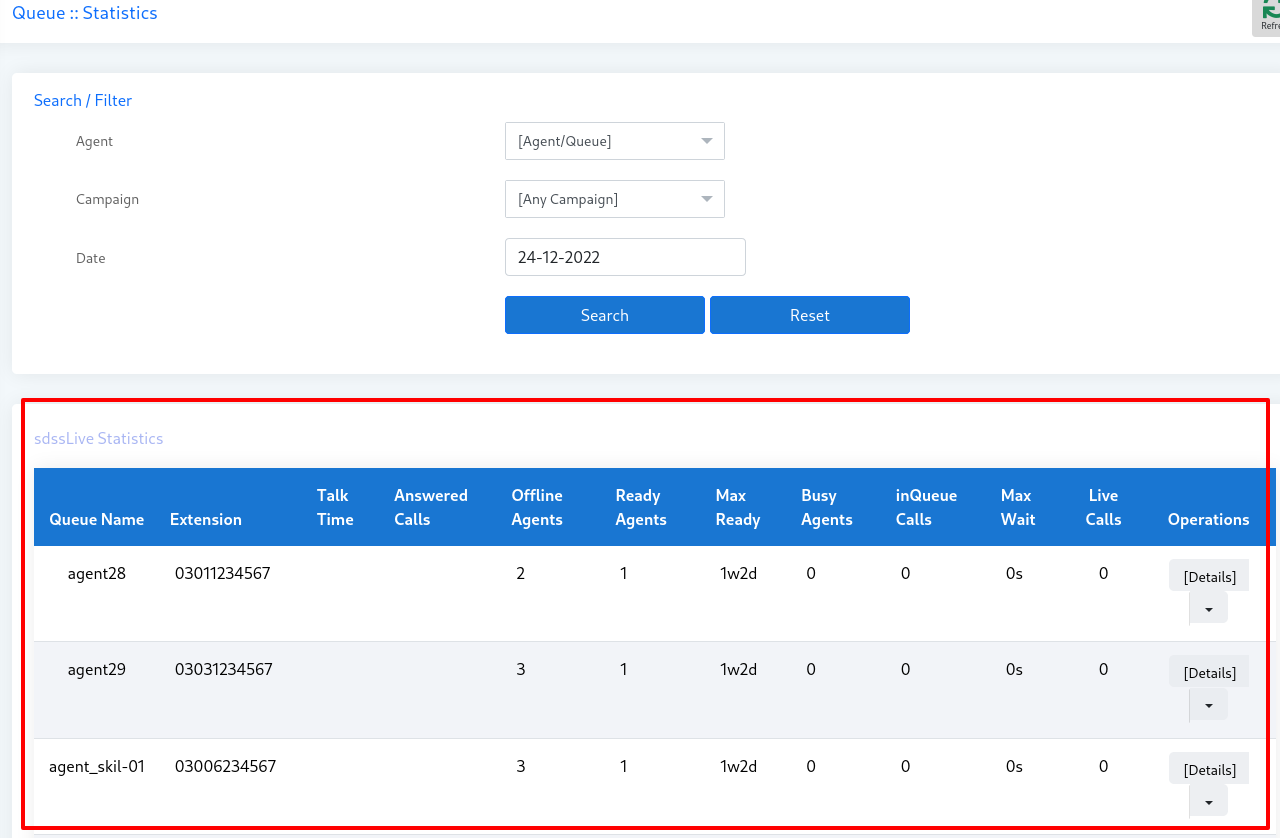Screen dimensions: 1280x838
Task: Click the Ready Agents column header
Action: coord(641,507)
